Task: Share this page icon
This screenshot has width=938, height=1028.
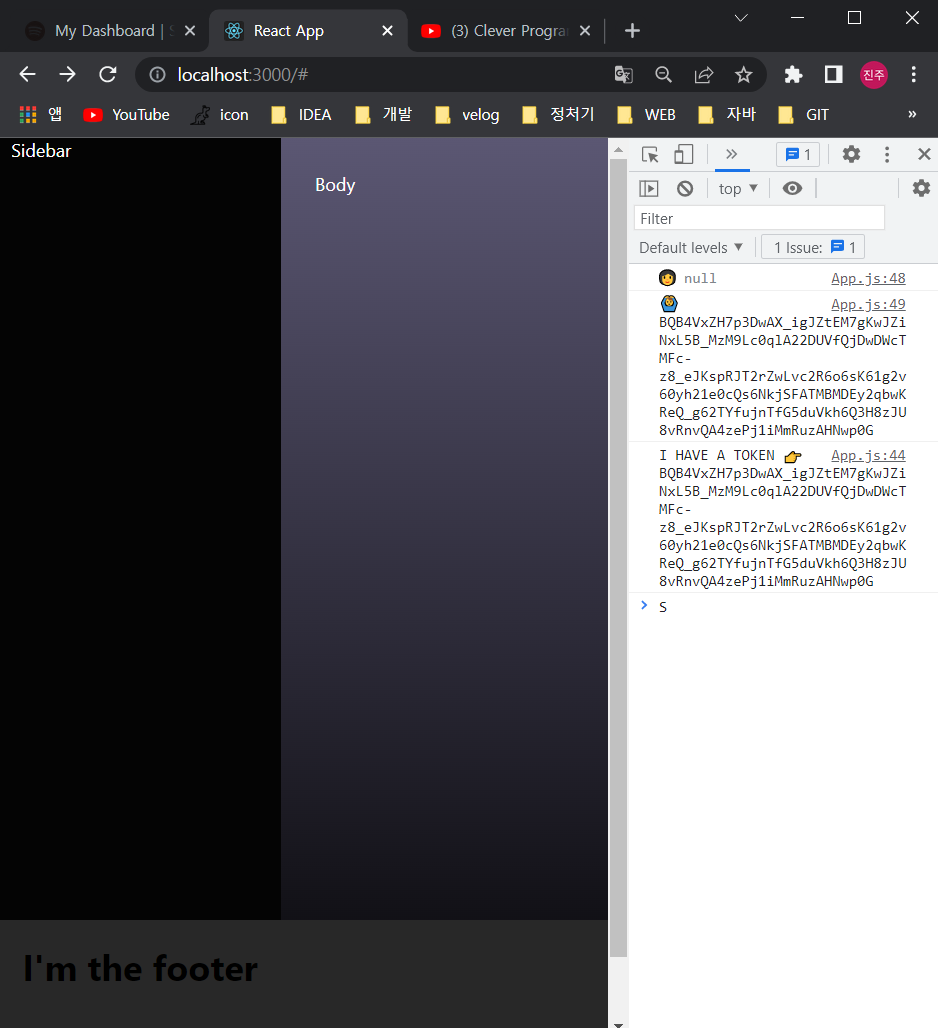Action: click(x=704, y=75)
